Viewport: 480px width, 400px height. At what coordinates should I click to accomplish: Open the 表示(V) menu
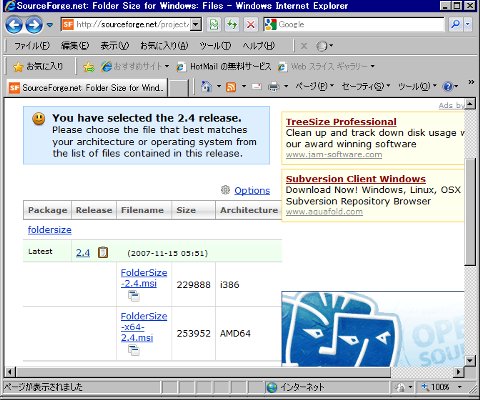pos(115,46)
